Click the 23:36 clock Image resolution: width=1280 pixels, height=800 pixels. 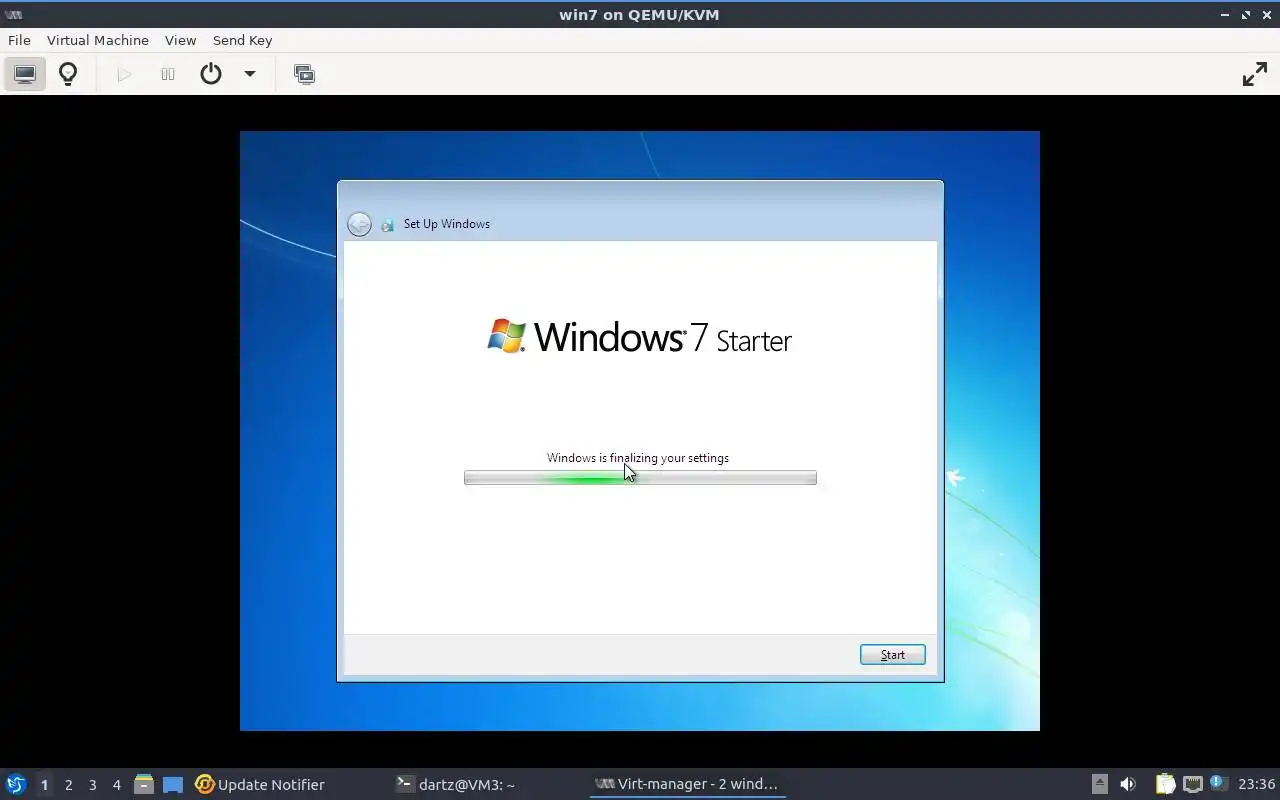point(1256,784)
